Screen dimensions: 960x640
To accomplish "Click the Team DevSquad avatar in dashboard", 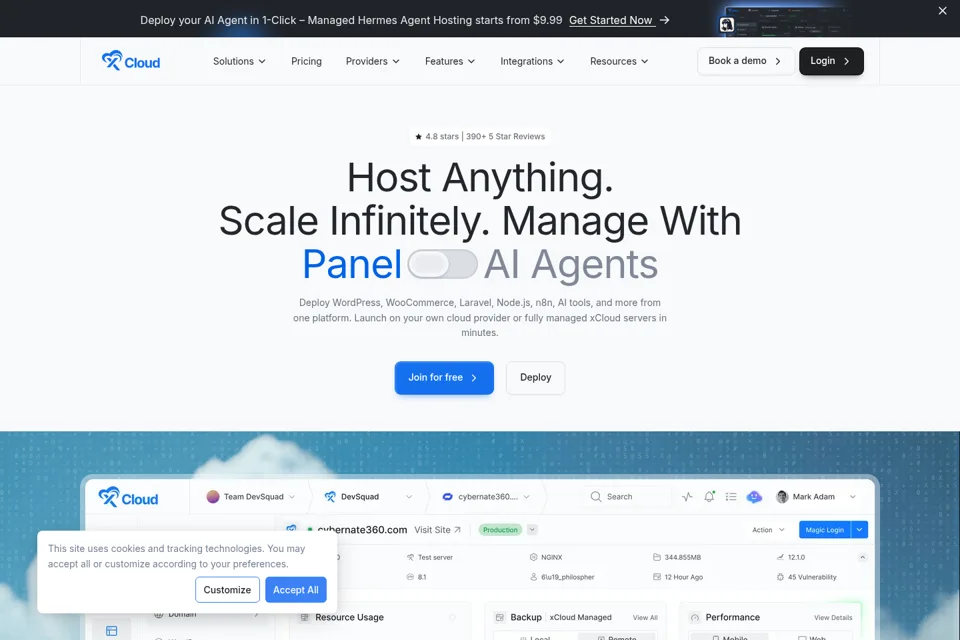I will pos(213,497).
